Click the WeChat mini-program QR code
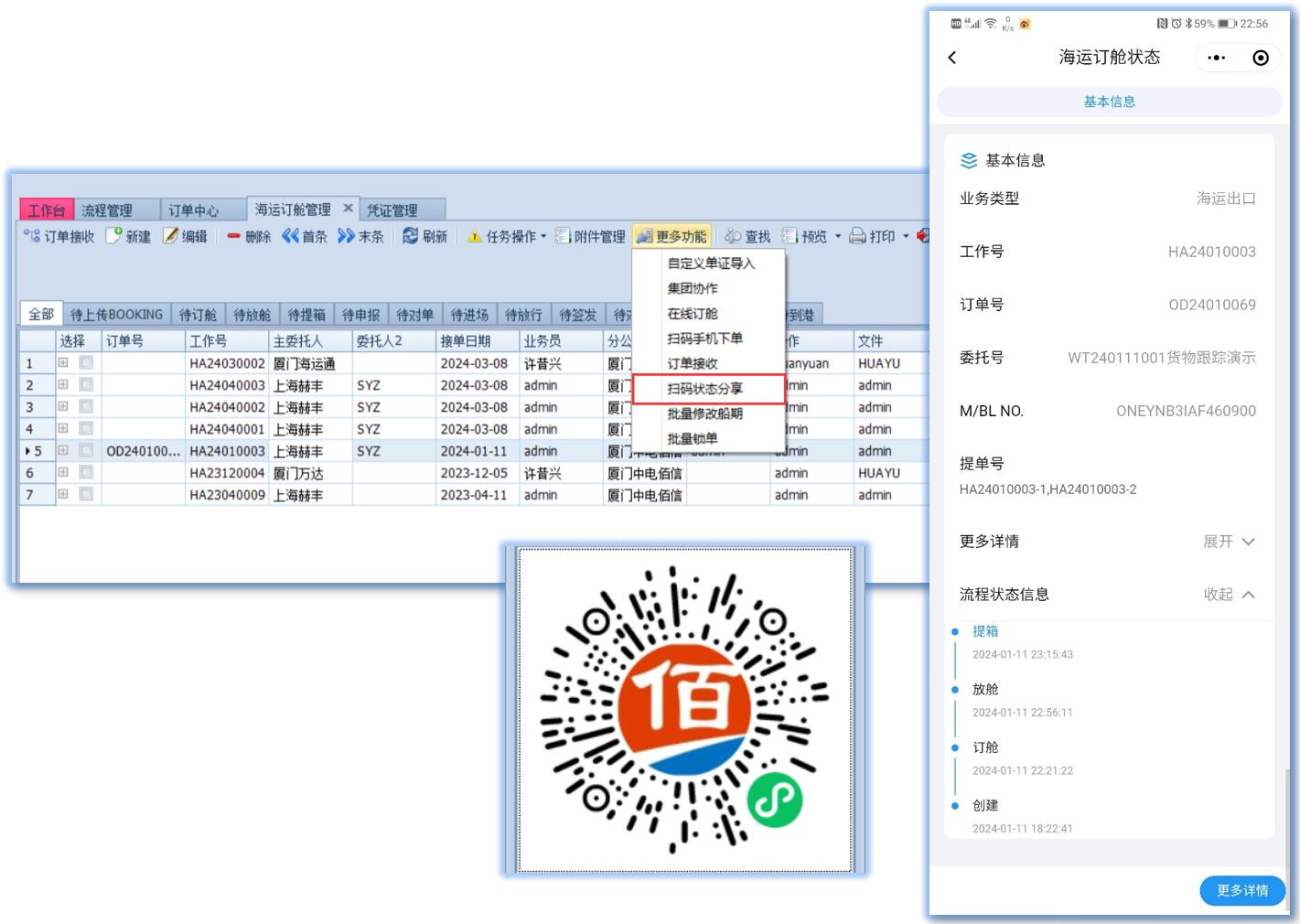The width and height of the screenshot is (1300, 924). click(x=684, y=710)
